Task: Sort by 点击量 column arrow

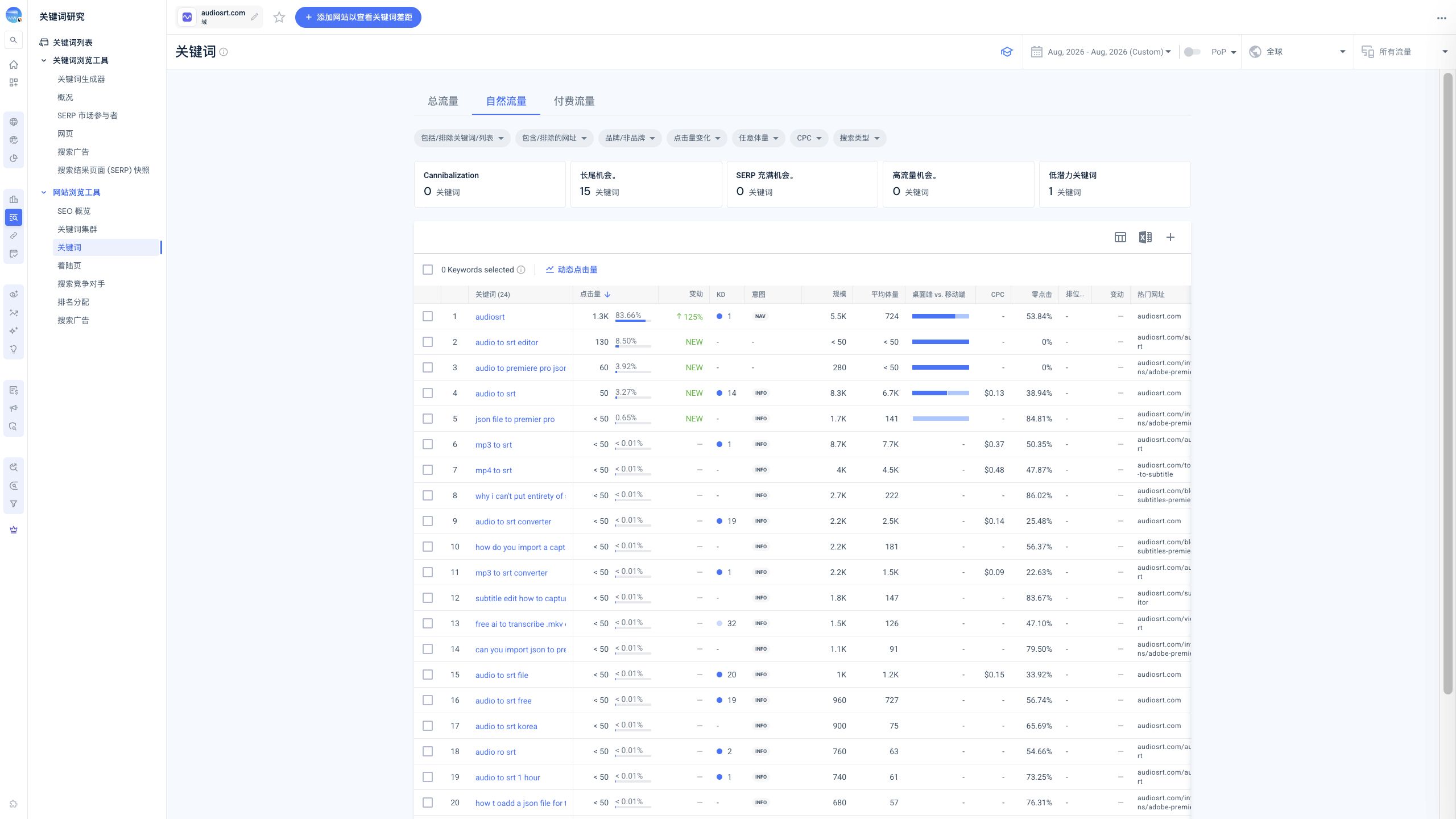Action: [607, 295]
